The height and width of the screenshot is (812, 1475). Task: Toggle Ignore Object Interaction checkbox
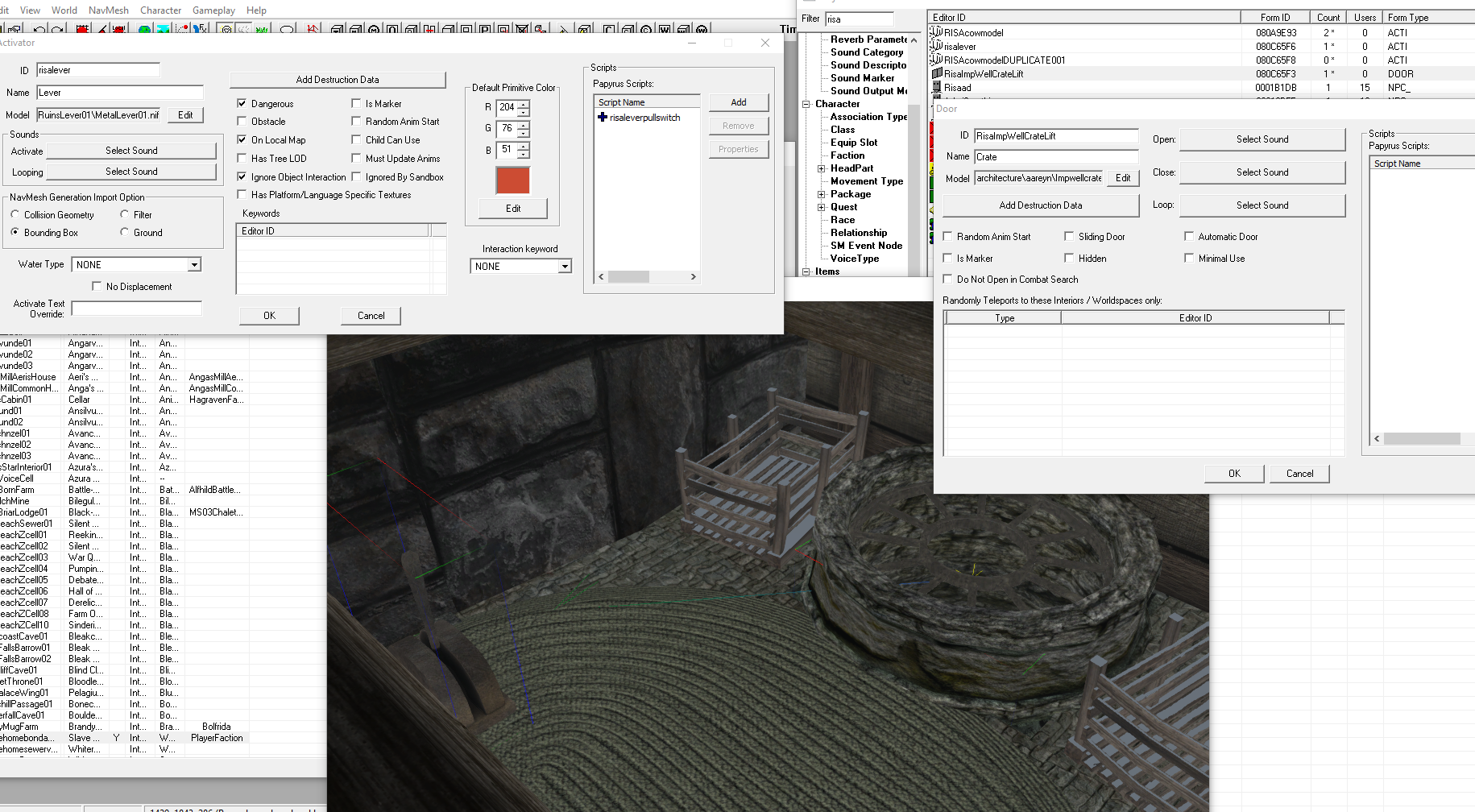click(x=242, y=176)
